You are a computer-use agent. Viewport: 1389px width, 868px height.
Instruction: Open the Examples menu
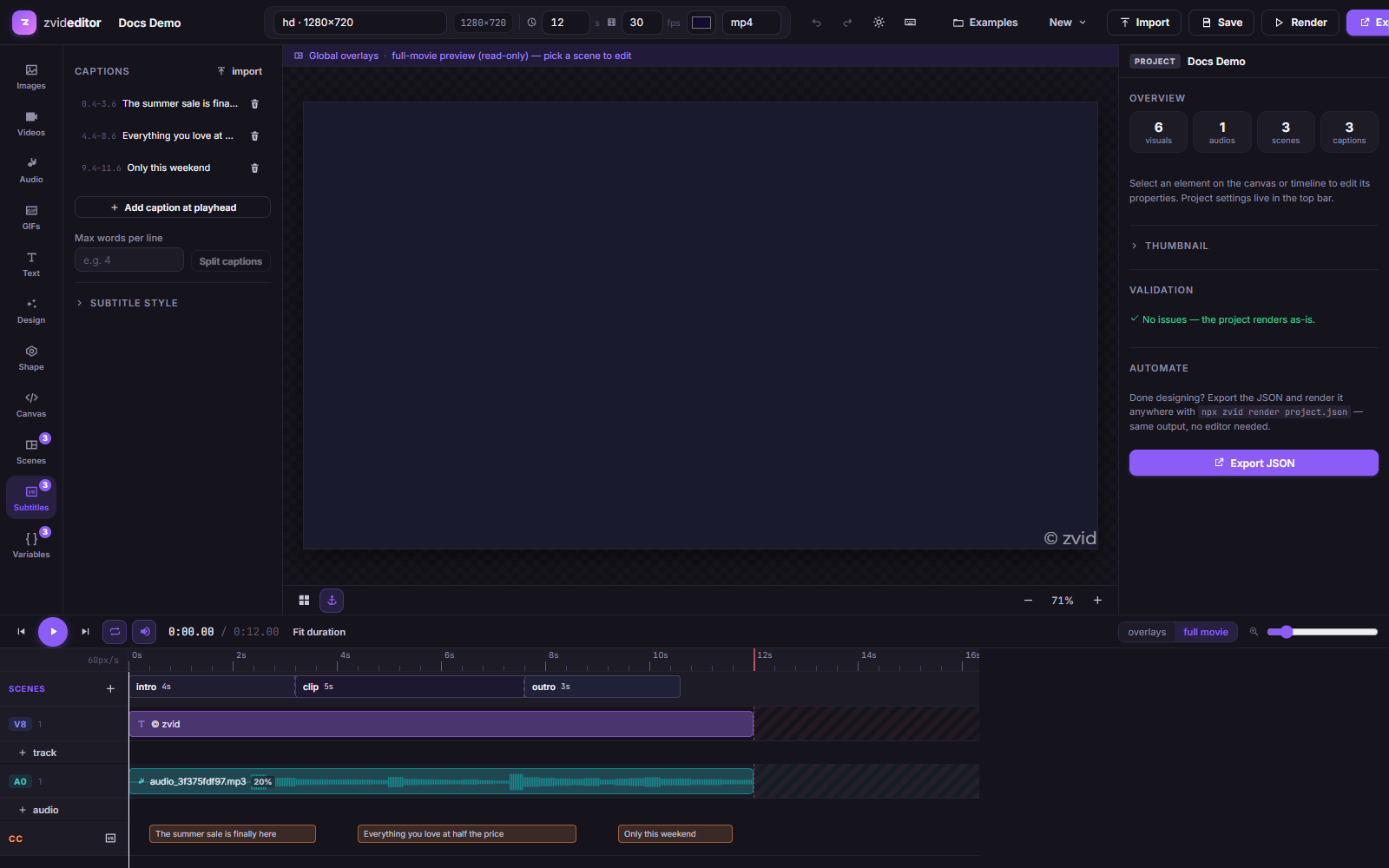pyautogui.click(x=985, y=23)
